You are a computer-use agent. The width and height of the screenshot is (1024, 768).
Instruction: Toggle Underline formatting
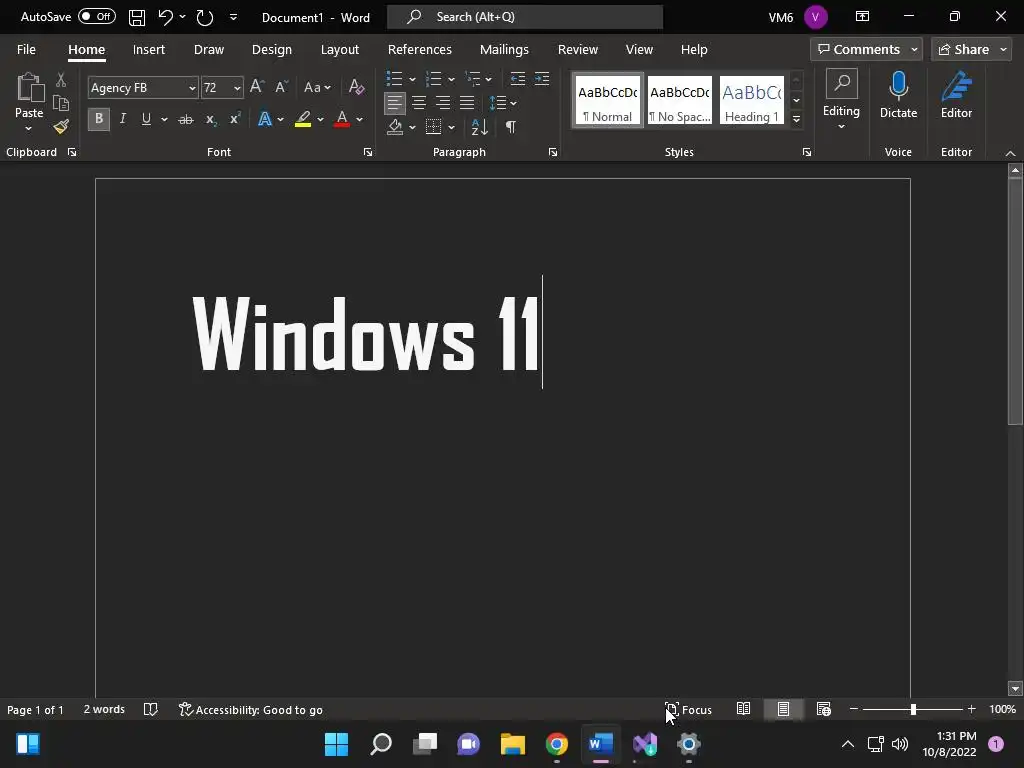click(146, 119)
